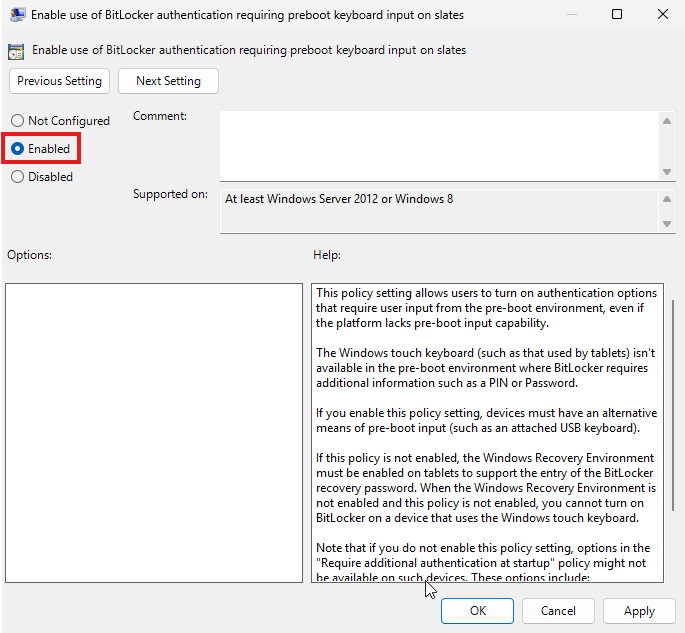The height and width of the screenshot is (633, 685).
Task: Click the policy setting icon beside heading
Action: coord(16,52)
